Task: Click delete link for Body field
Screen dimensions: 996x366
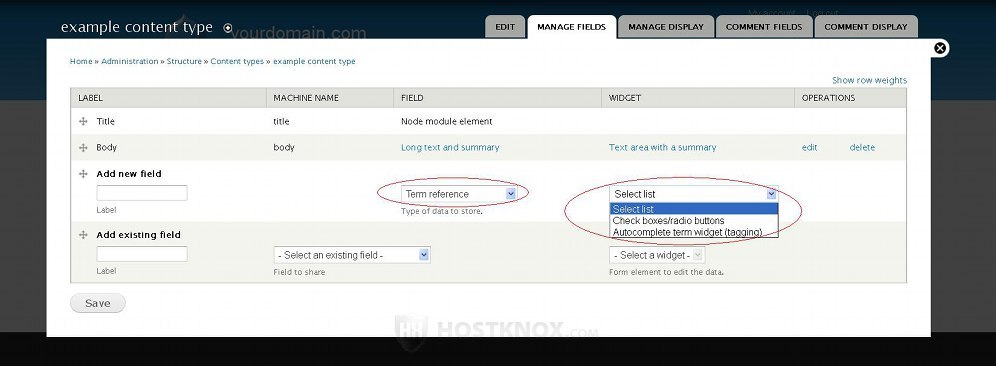Action: [x=862, y=147]
